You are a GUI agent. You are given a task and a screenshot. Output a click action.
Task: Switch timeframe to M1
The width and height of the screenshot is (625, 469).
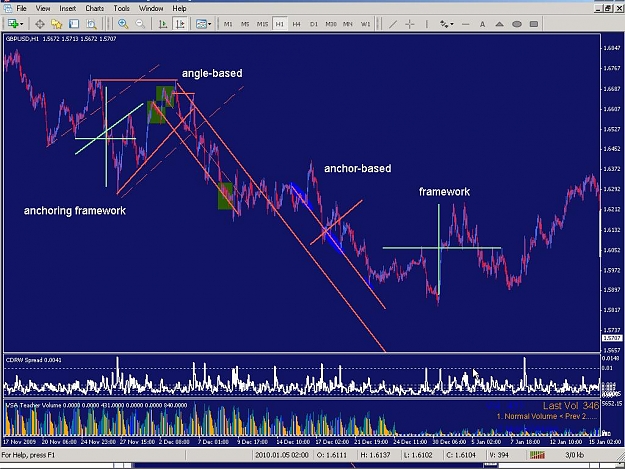coord(228,24)
